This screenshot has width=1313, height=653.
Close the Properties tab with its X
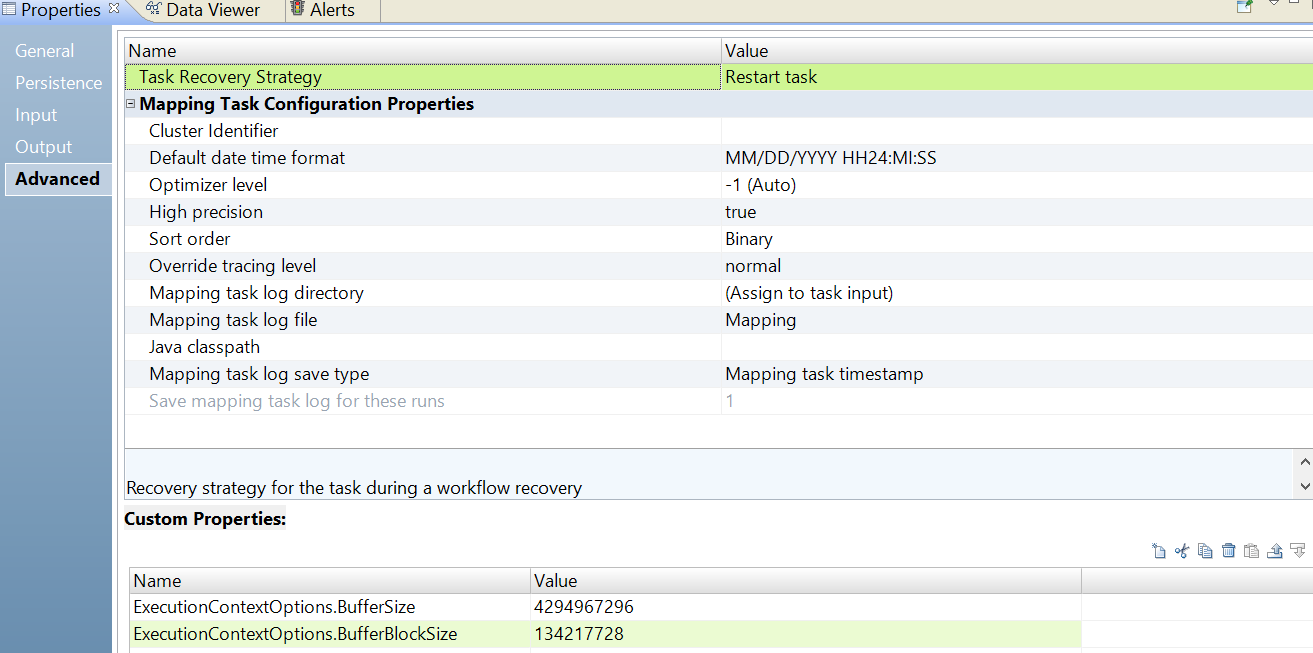tap(113, 8)
